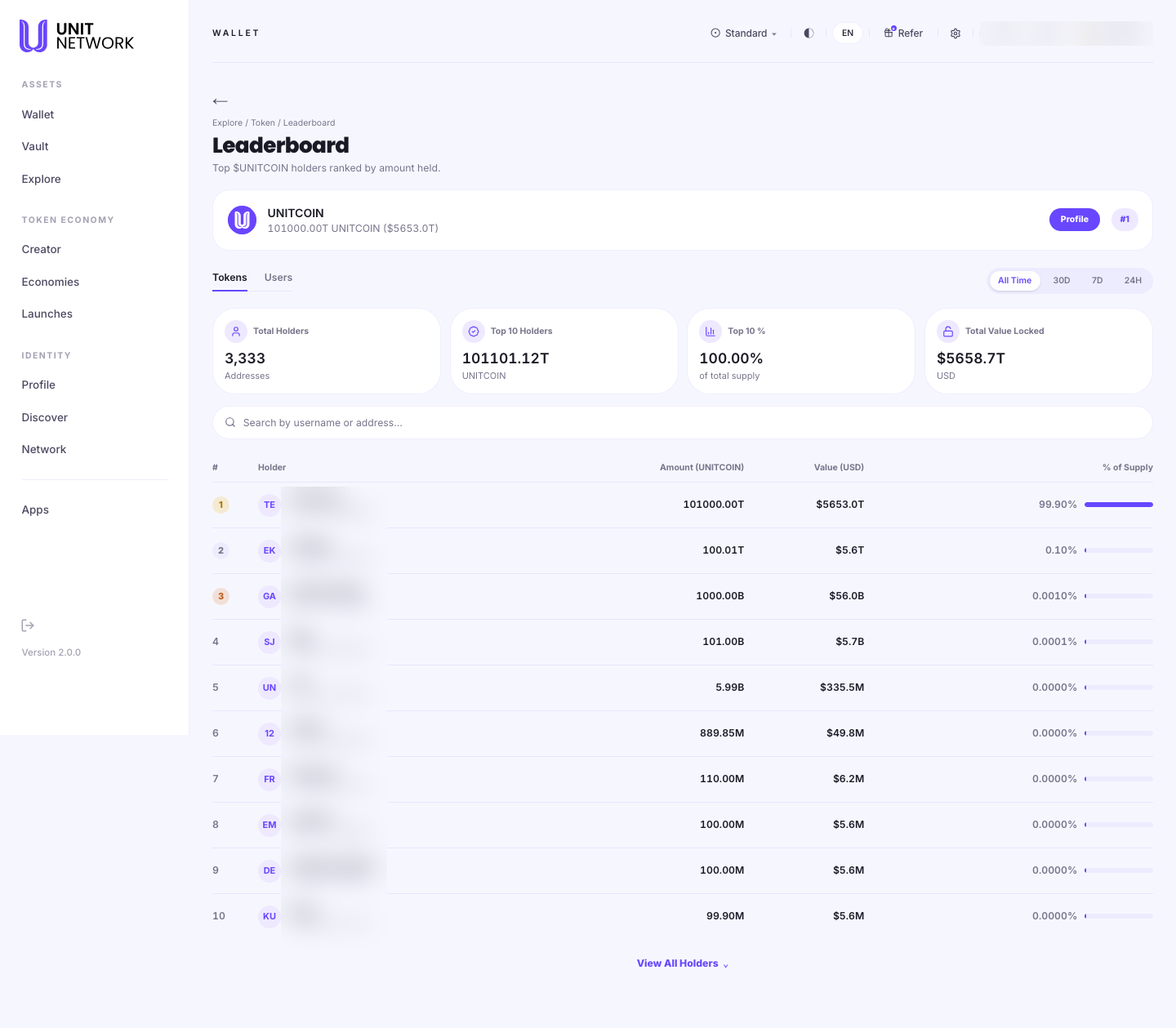1176x1028 pixels.
Task: Click Total Value Locked lock icon
Action: pyautogui.click(x=948, y=331)
